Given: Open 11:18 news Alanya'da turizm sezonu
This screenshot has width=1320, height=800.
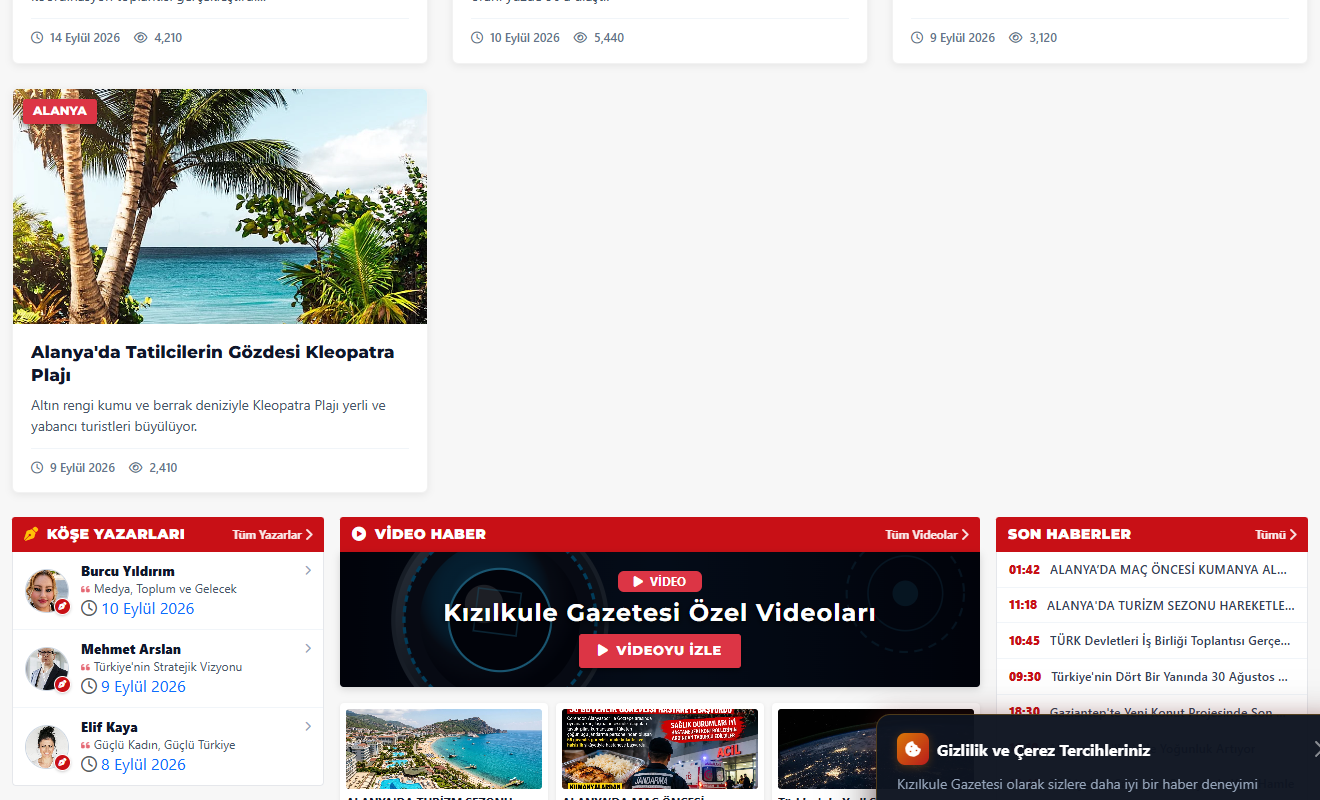Looking at the screenshot, I should point(1152,605).
